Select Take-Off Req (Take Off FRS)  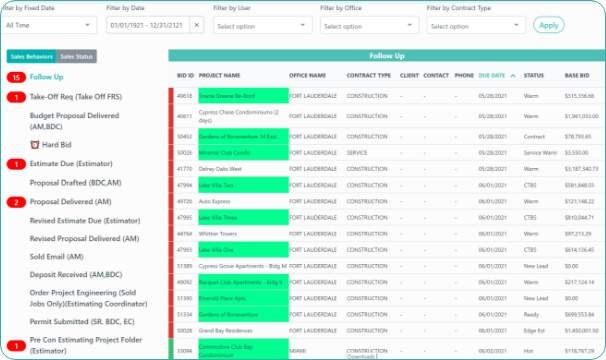pos(76,97)
